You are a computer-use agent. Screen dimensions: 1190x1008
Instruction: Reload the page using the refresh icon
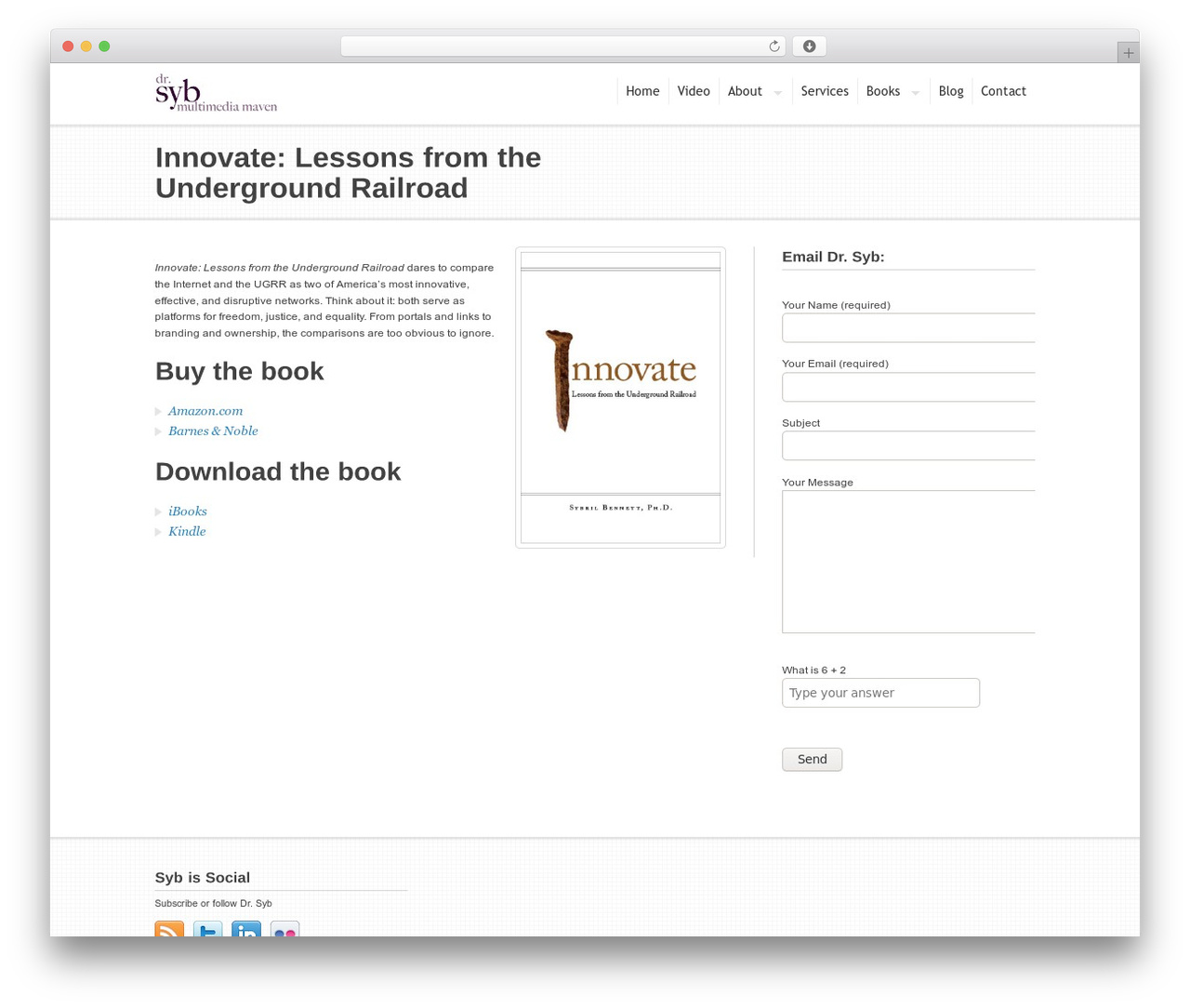(773, 46)
